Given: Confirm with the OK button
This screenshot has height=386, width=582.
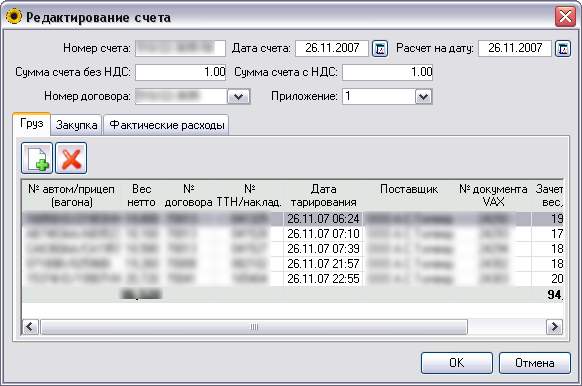Looking at the screenshot, I should tap(457, 363).
